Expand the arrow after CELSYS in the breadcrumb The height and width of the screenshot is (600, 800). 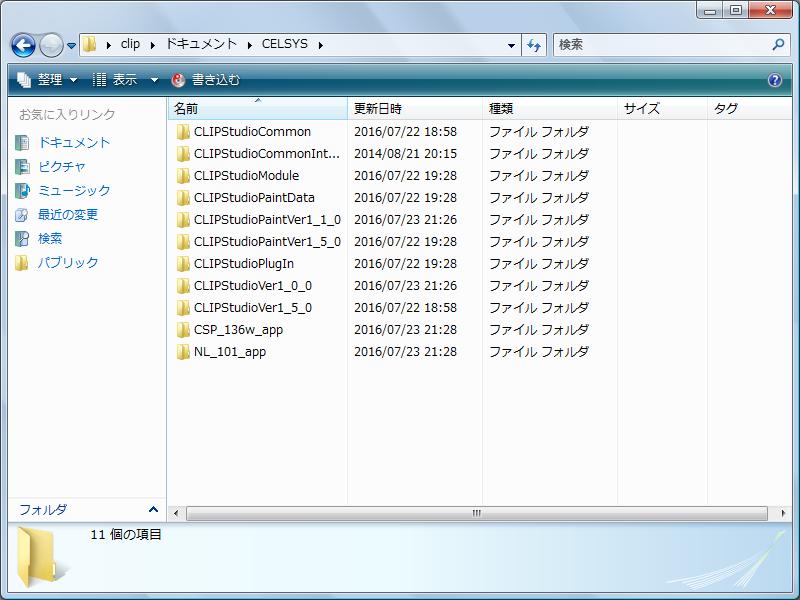click(320, 45)
